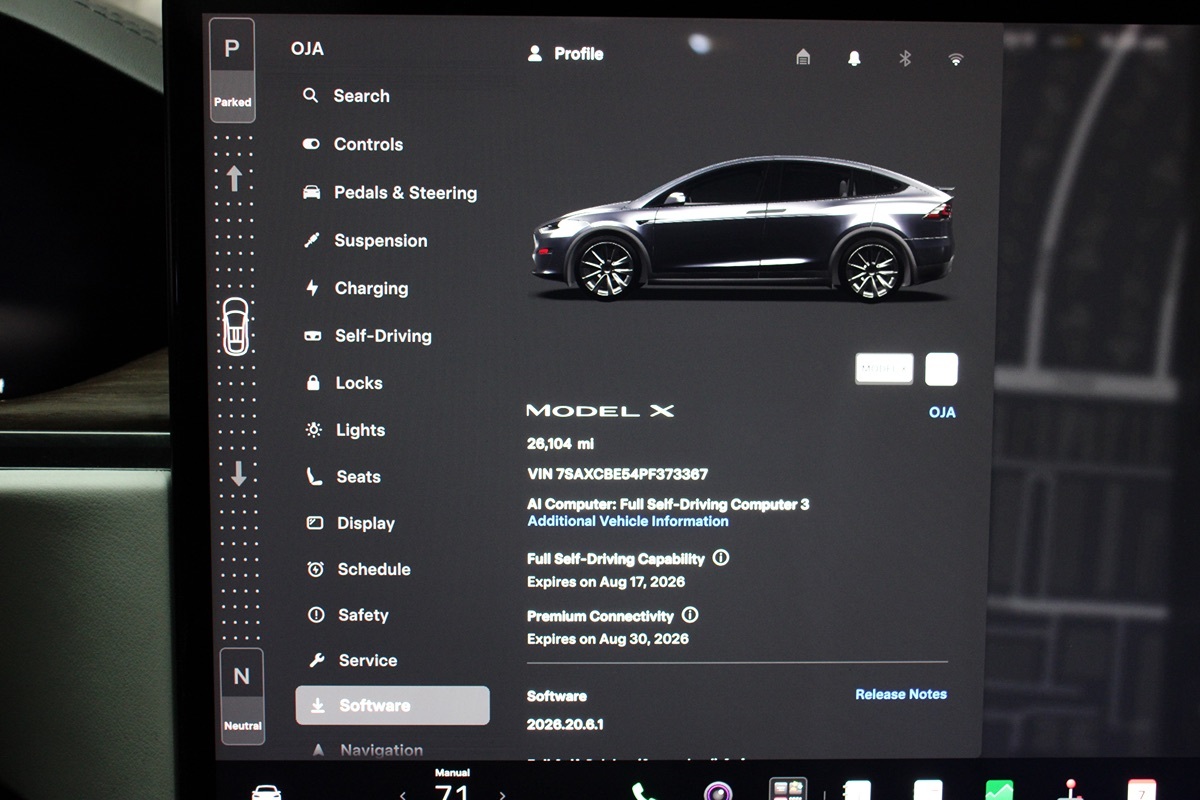Tap info icon beside Premium Connectivity
Image resolution: width=1200 pixels, height=800 pixels.
click(690, 615)
